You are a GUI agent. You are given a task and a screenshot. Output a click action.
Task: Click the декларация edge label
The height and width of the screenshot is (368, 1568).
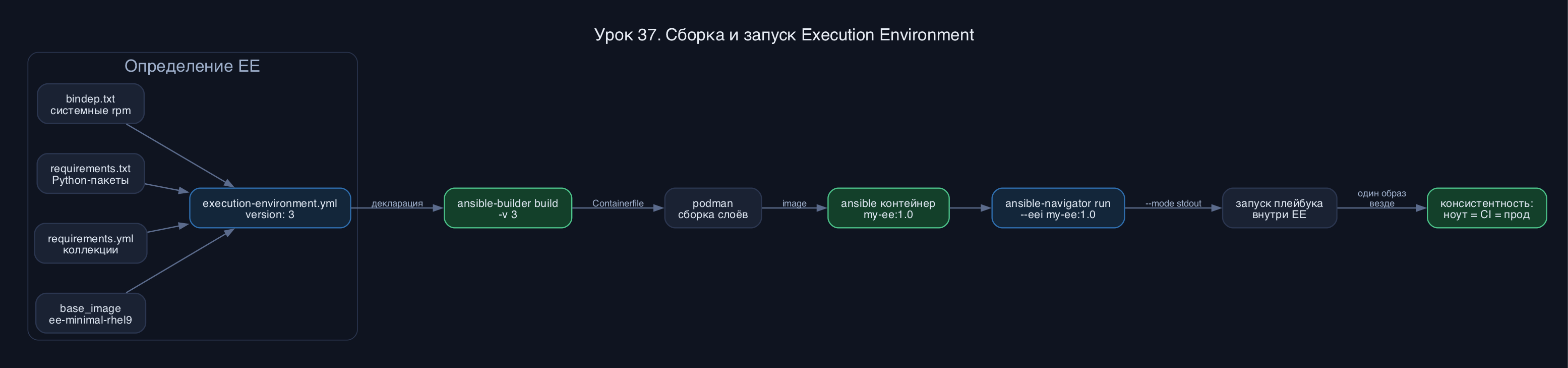(397, 203)
